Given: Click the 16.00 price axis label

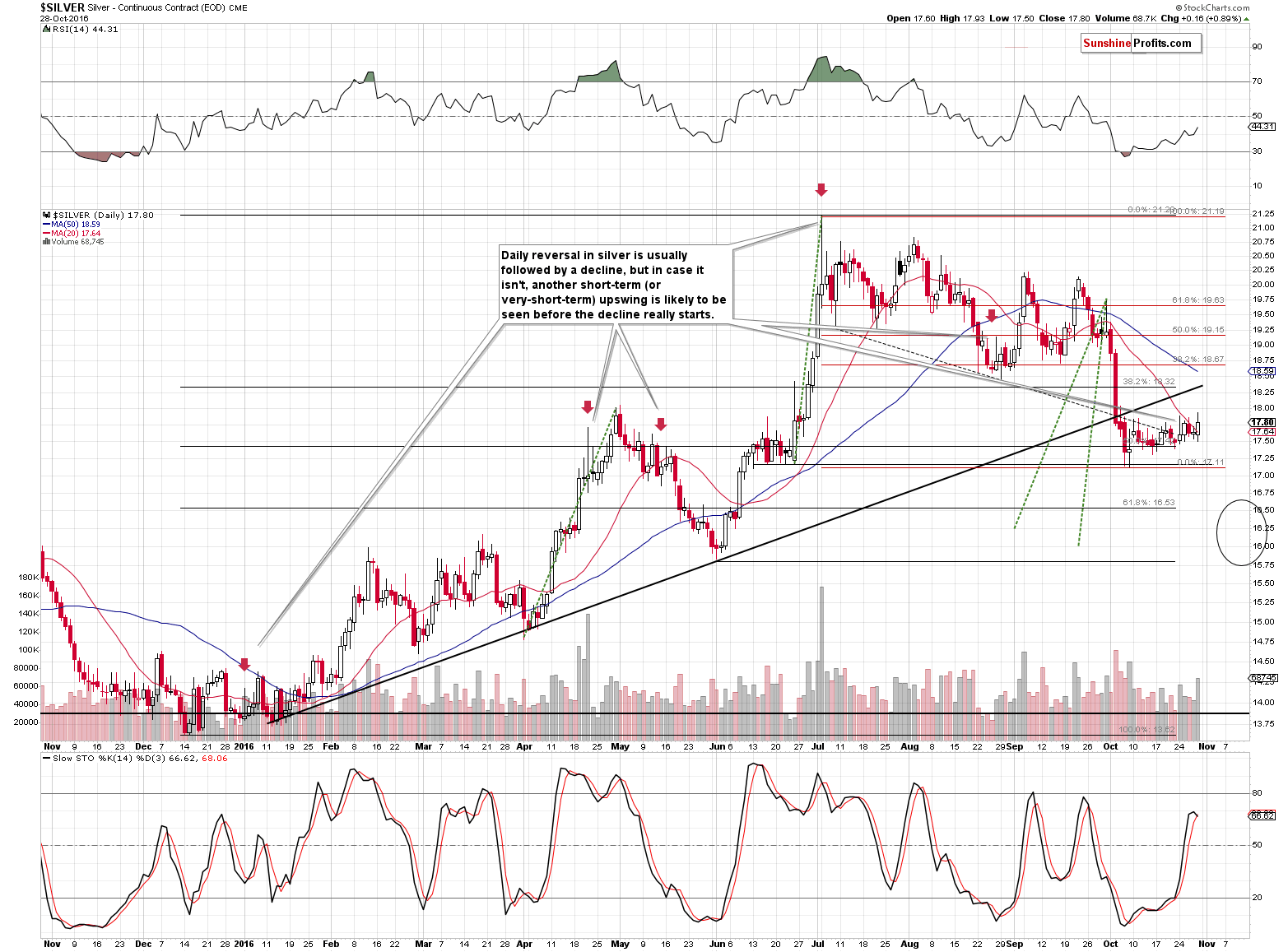Looking at the screenshot, I should (1264, 546).
